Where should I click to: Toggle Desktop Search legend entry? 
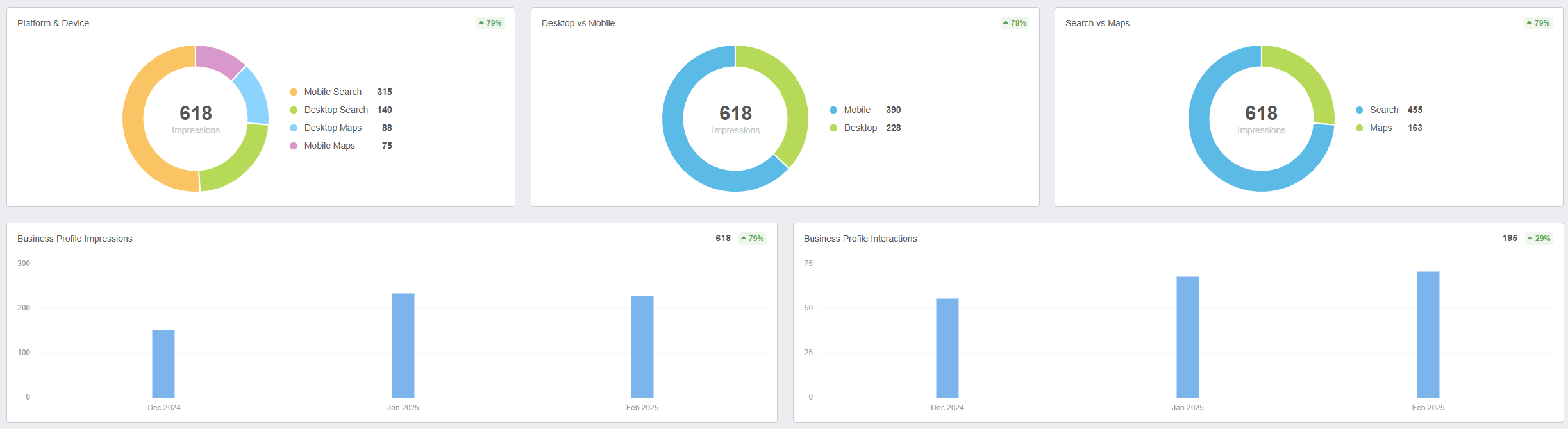(x=336, y=110)
